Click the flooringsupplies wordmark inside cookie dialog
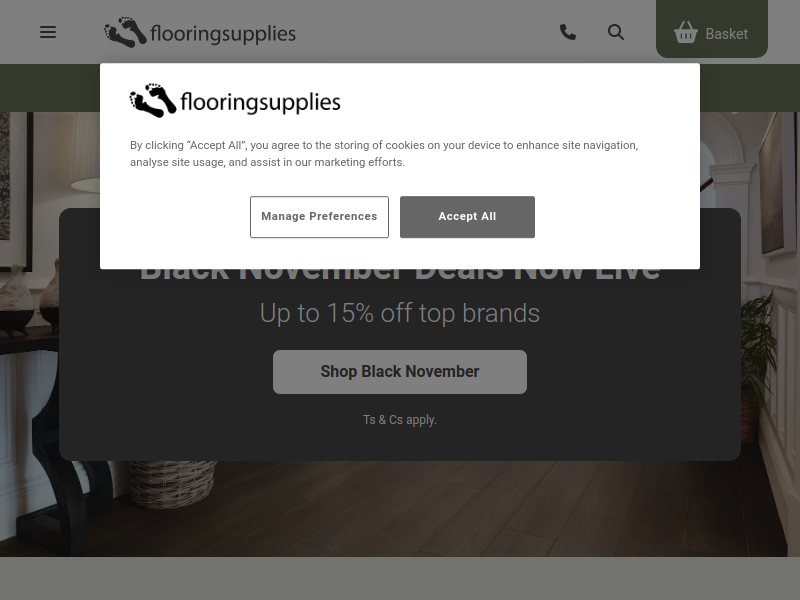800x600 pixels. (260, 102)
